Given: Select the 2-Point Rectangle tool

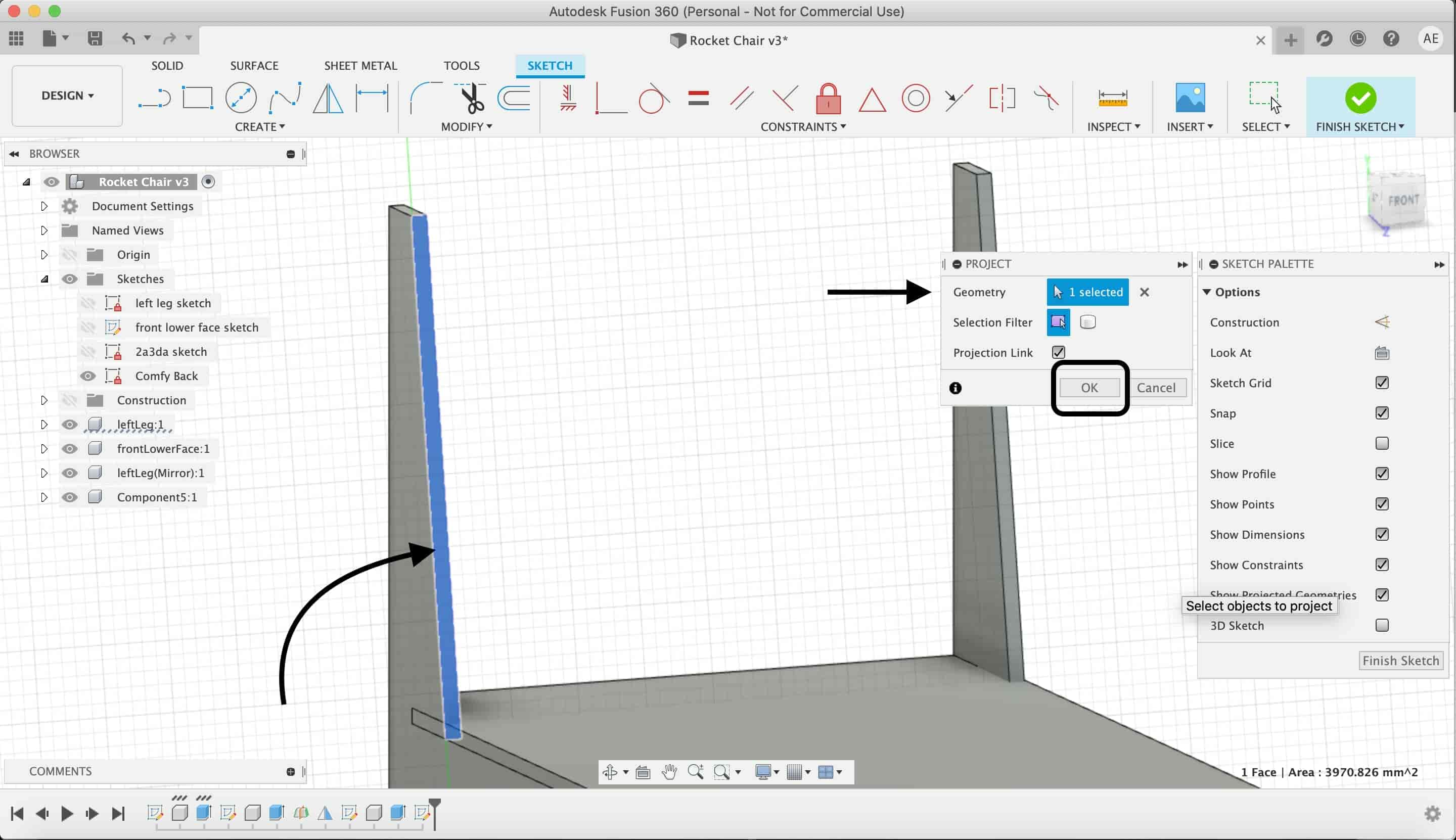Looking at the screenshot, I should coord(197,98).
